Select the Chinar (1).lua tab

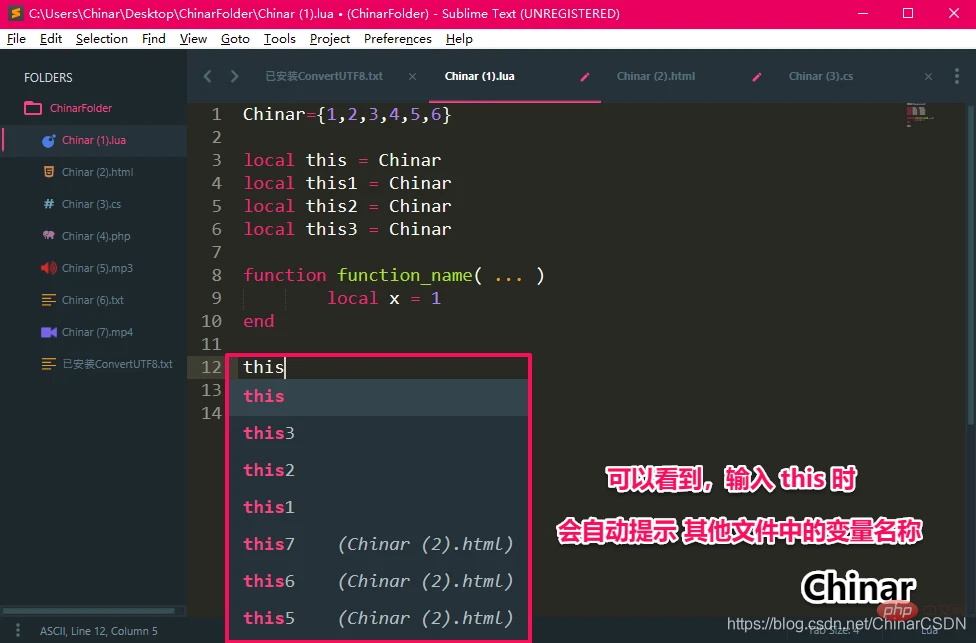[479, 76]
